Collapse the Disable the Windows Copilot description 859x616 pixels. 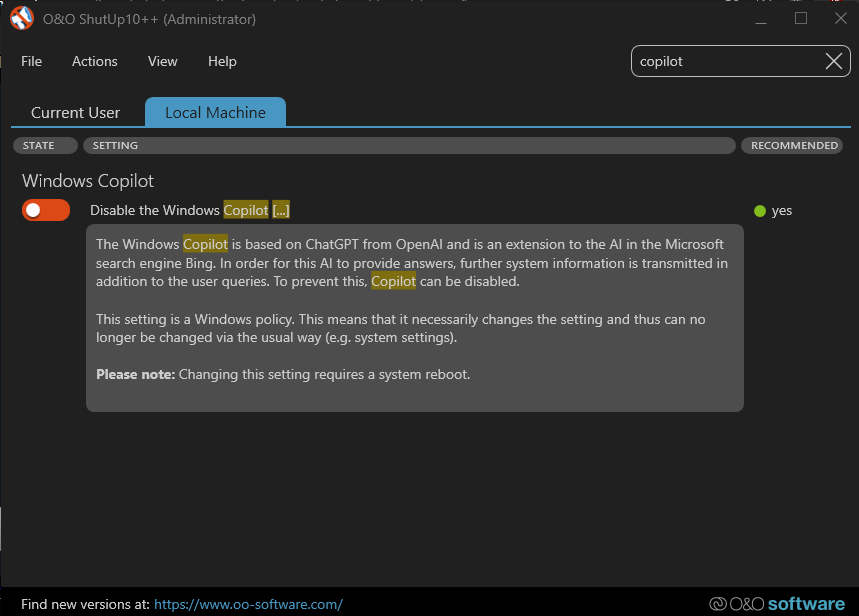click(x=281, y=210)
